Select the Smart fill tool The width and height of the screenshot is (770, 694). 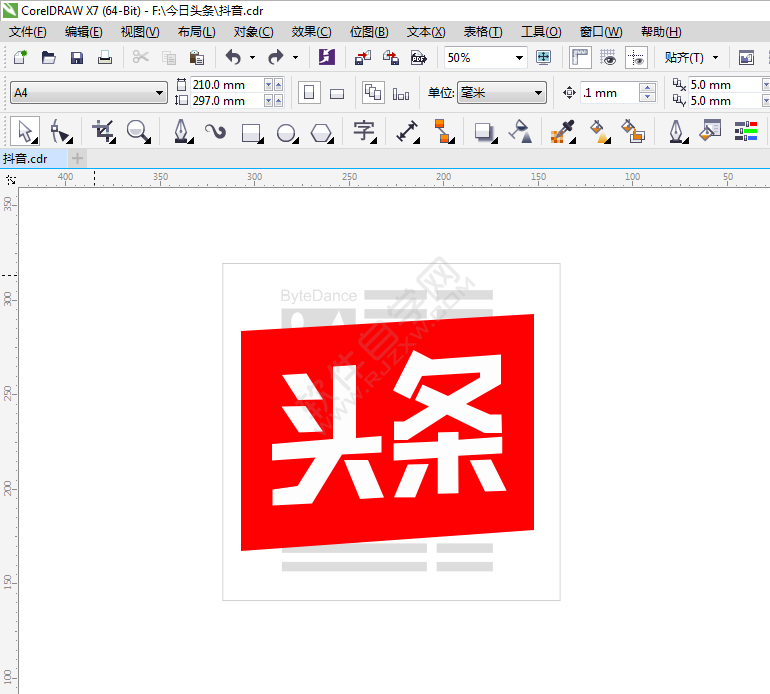633,132
